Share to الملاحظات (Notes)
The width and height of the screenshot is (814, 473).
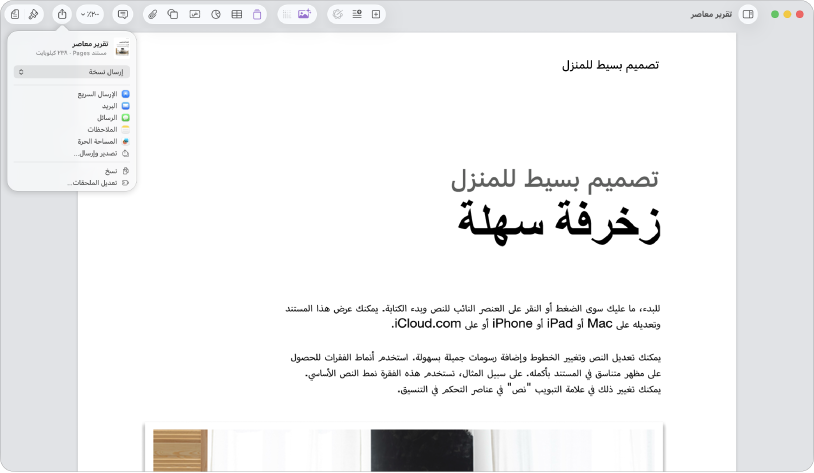[x=108, y=129]
